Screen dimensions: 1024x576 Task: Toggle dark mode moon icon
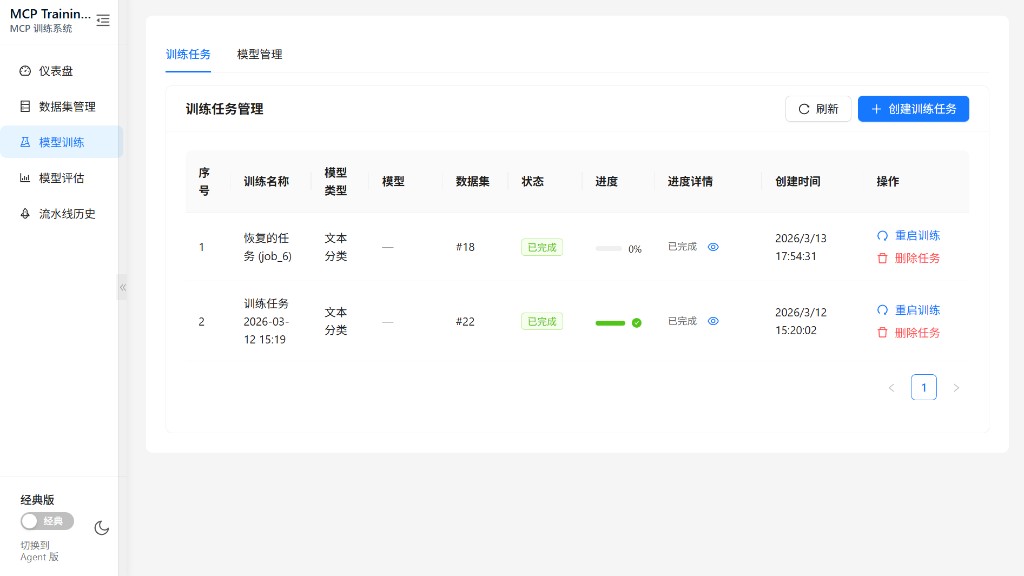[x=101, y=528]
